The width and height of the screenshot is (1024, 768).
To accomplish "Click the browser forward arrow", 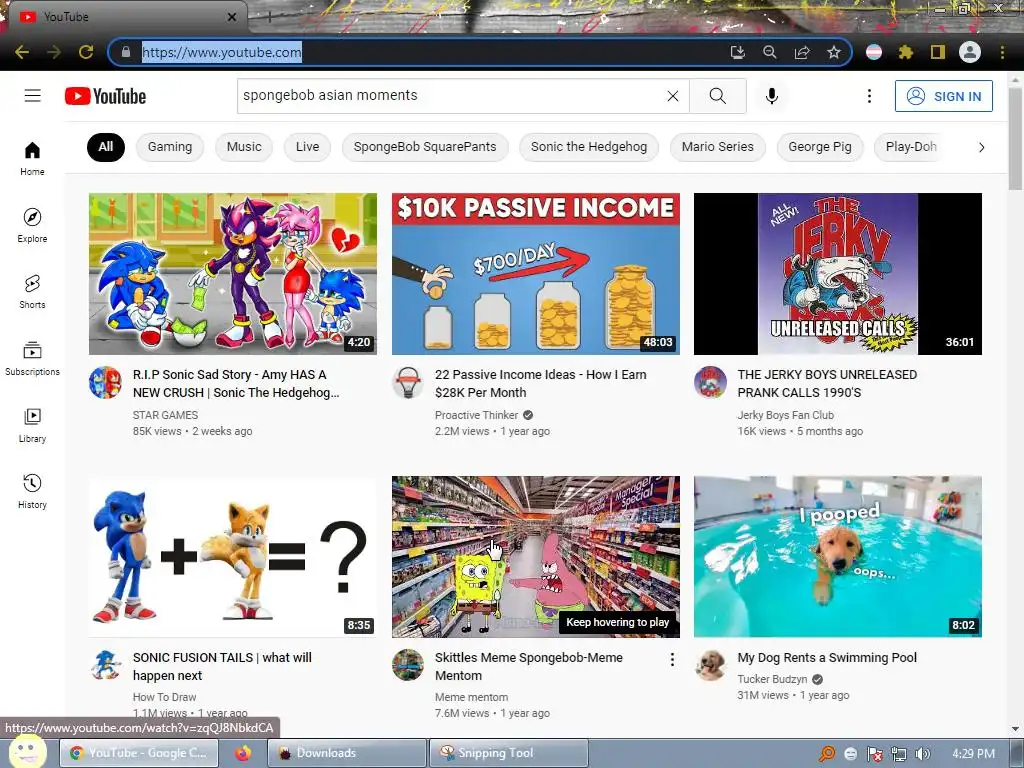I will pos(54,52).
